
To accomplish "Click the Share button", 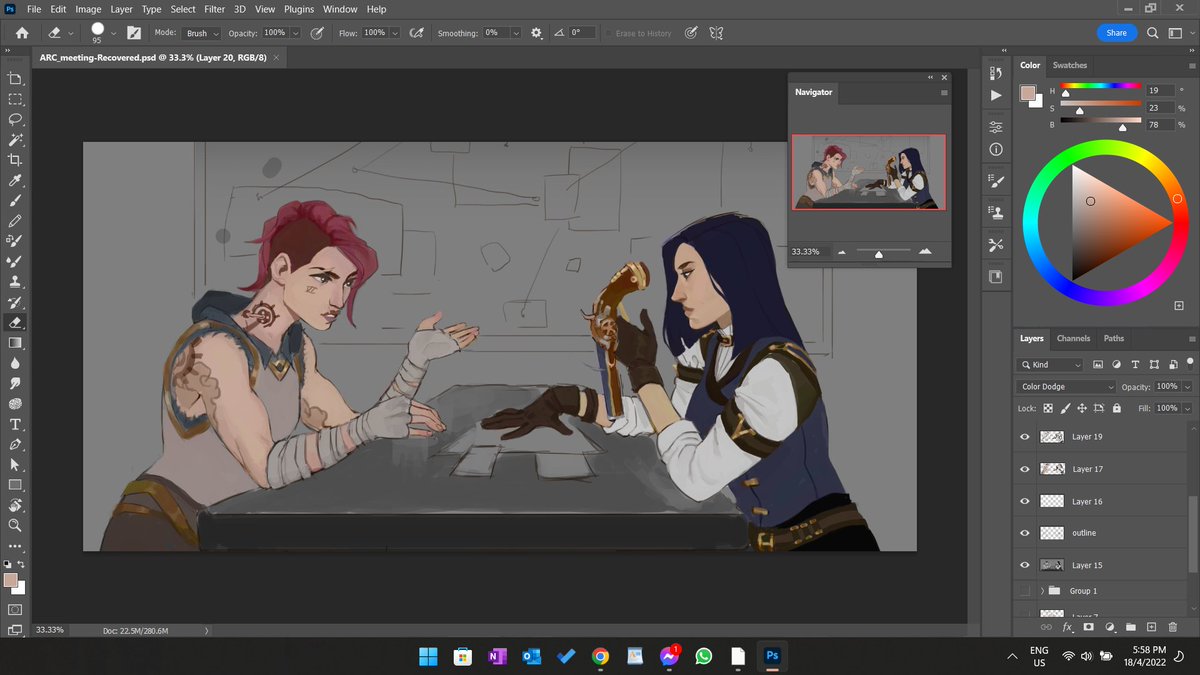I will coord(1117,33).
